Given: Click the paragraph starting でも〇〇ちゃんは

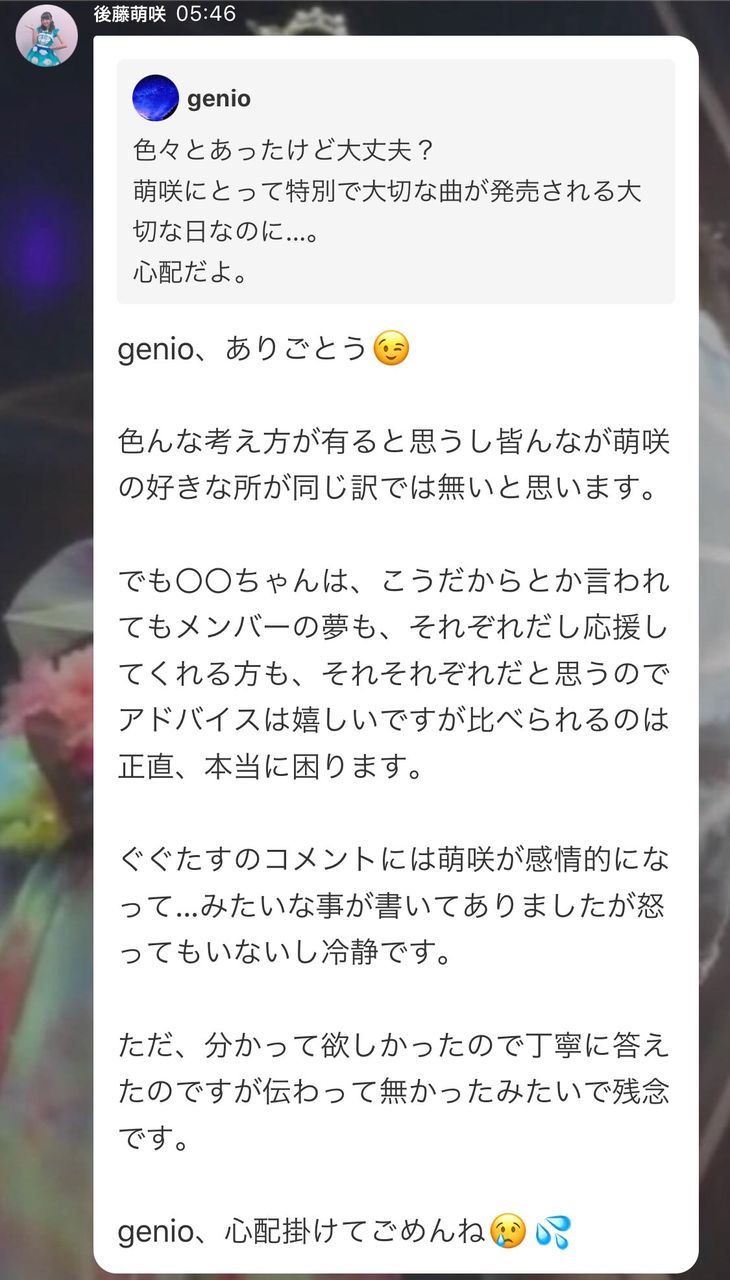Looking at the screenshot, I should tap(394, 672).
